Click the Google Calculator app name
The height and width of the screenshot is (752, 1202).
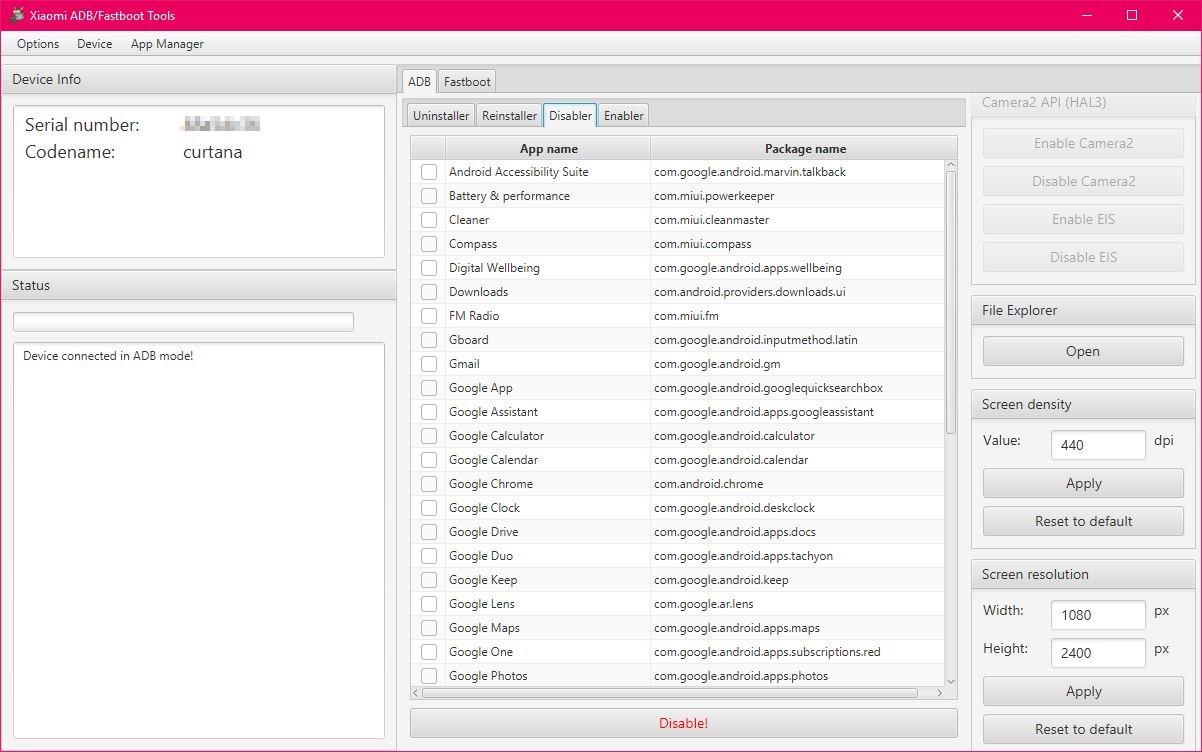pos(496,436)
